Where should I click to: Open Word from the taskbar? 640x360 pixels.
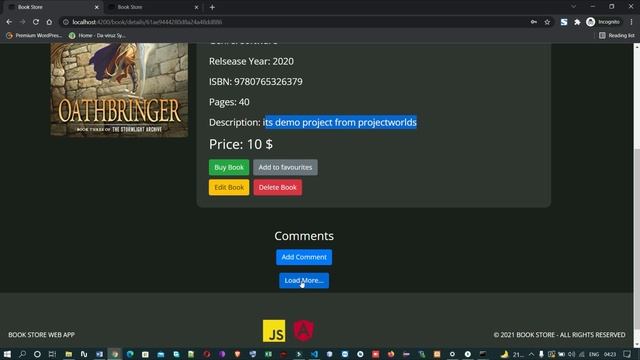click(x=99, y=354)
